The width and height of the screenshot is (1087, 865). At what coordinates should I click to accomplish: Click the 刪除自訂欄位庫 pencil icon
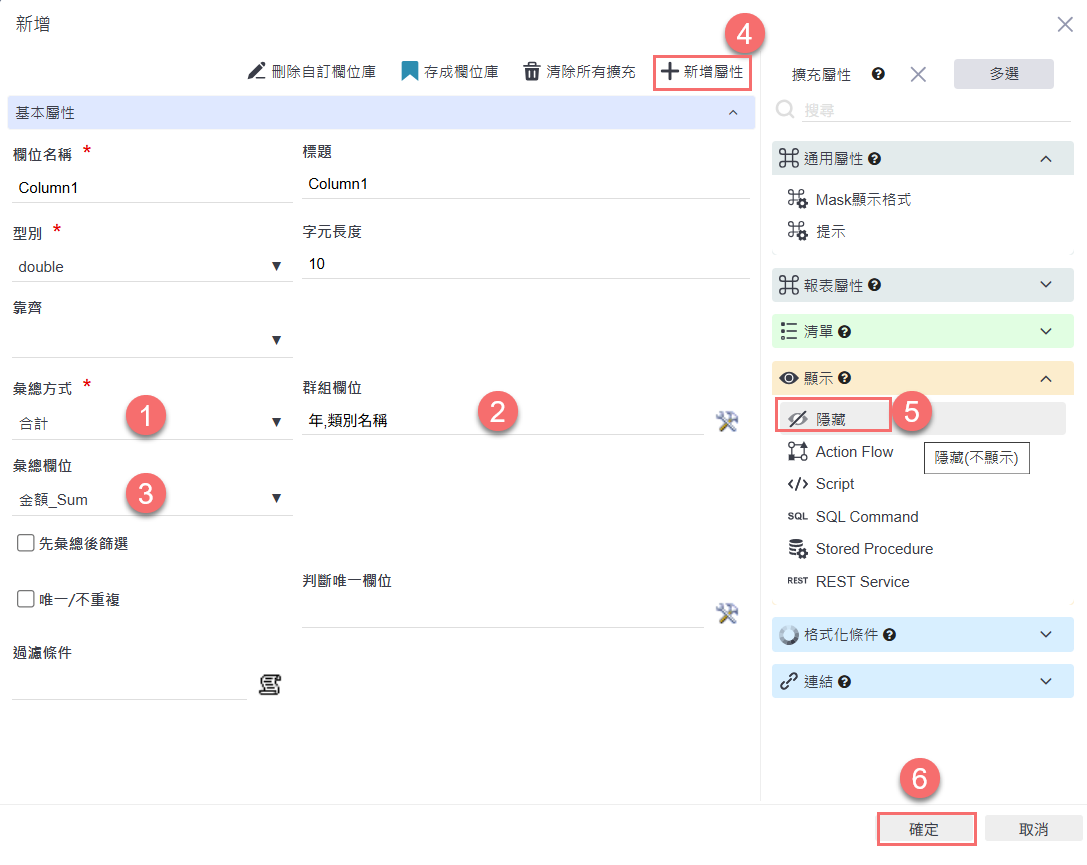coord(257,72)
